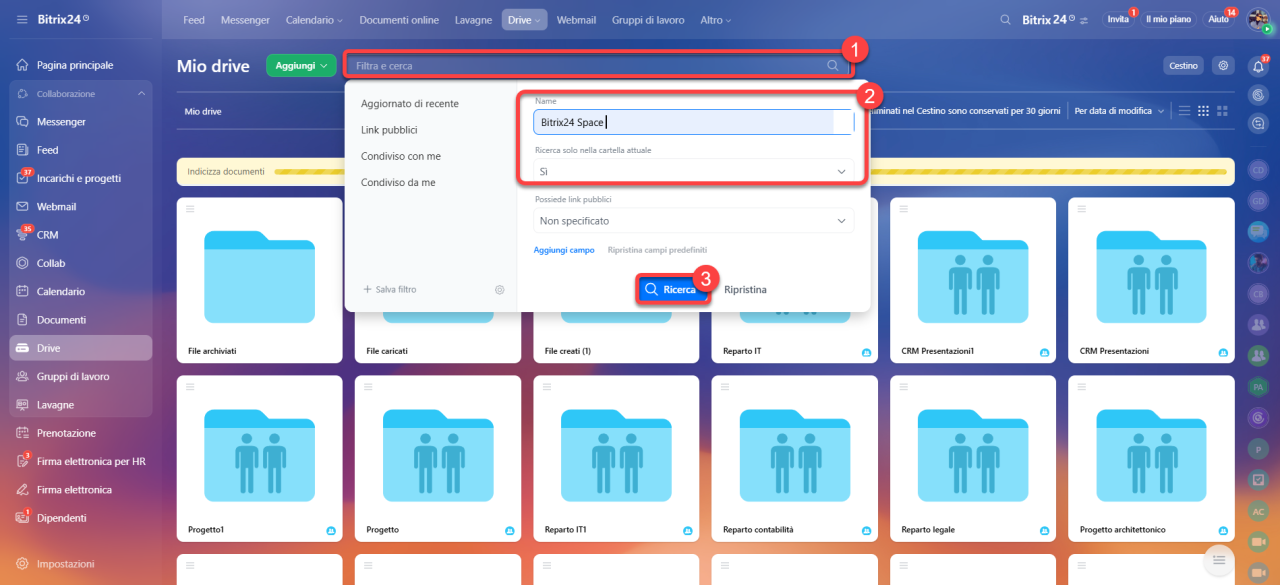Open Drive settings gear next to Cestino
The width and height of the screenshot is (1280, 585).
coord(1222,65)
